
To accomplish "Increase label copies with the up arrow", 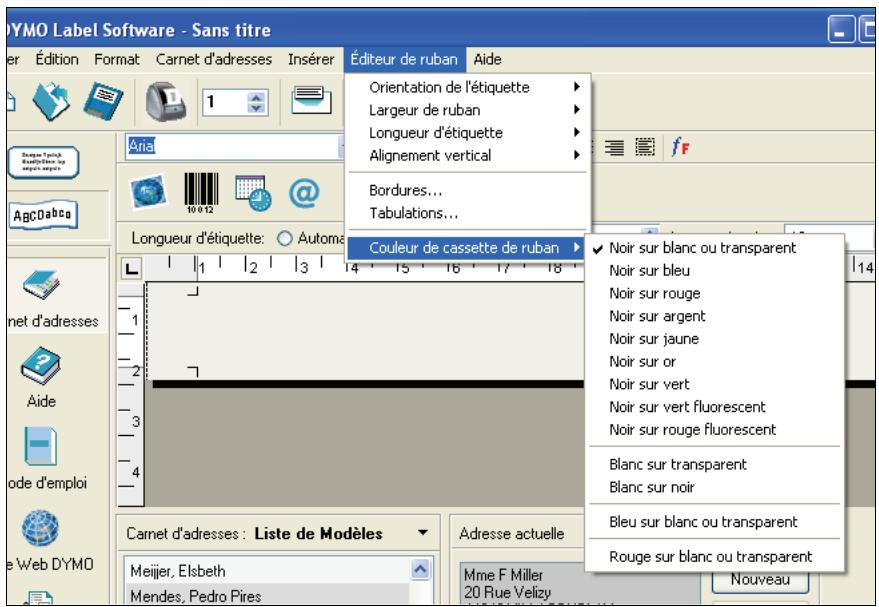I will (x=256, y=97).
